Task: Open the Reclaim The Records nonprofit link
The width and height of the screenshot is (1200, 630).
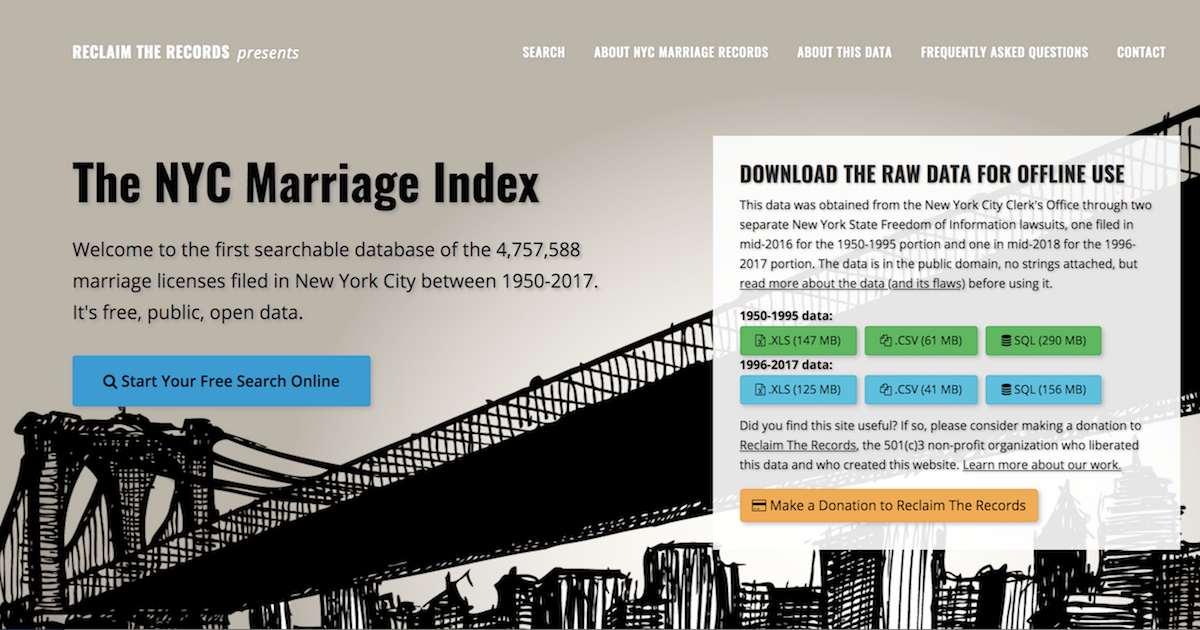Action: pyautogui.click(x=796, y=444)
